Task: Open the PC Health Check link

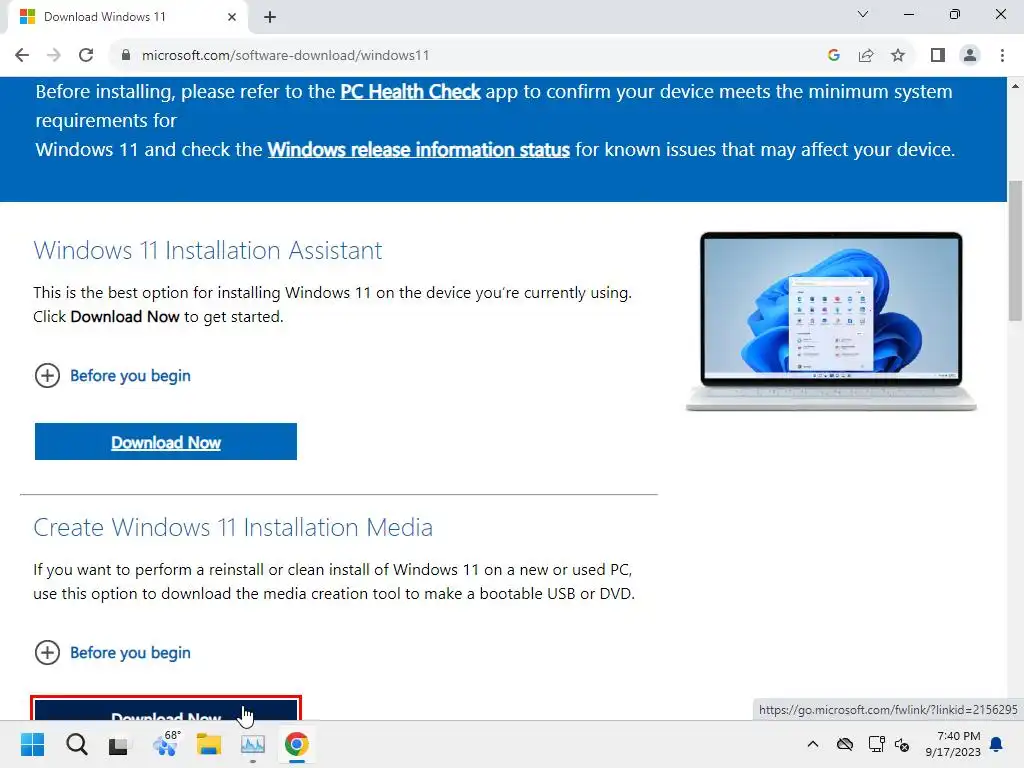Action: pyautogui.click(x=410, y=91)
